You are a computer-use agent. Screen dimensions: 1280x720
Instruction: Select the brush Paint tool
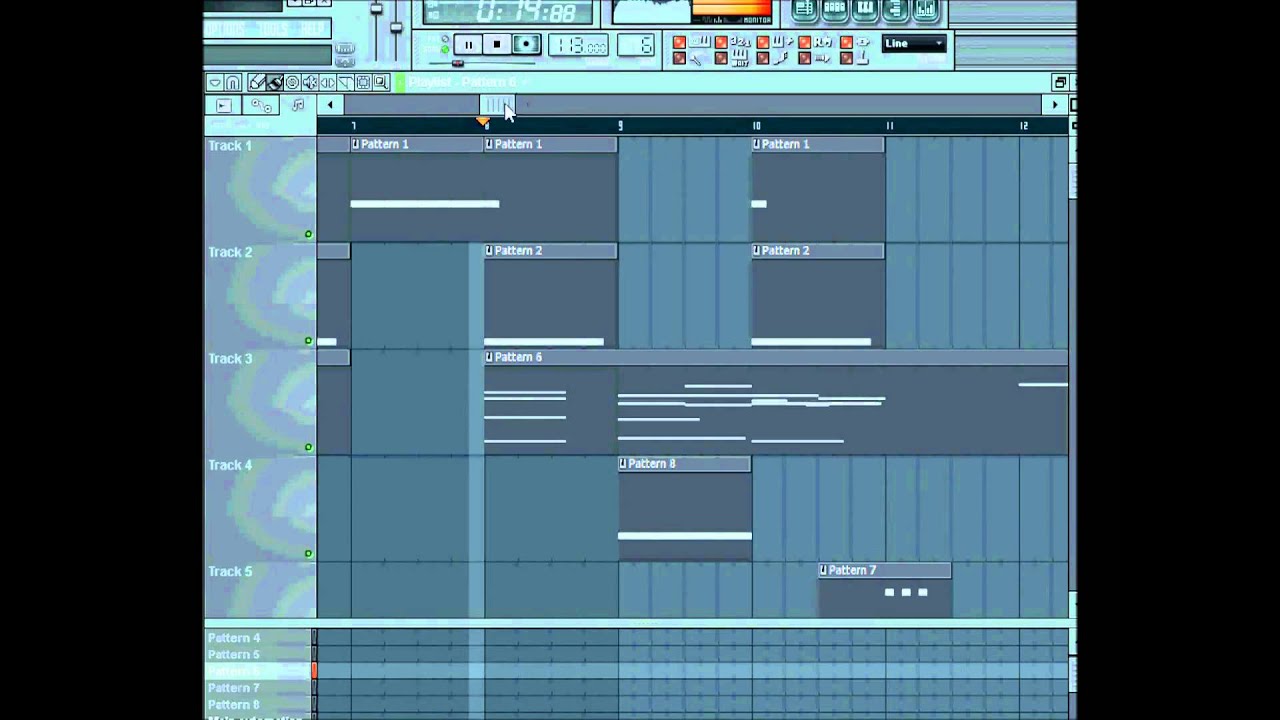[x=274, y=83]
